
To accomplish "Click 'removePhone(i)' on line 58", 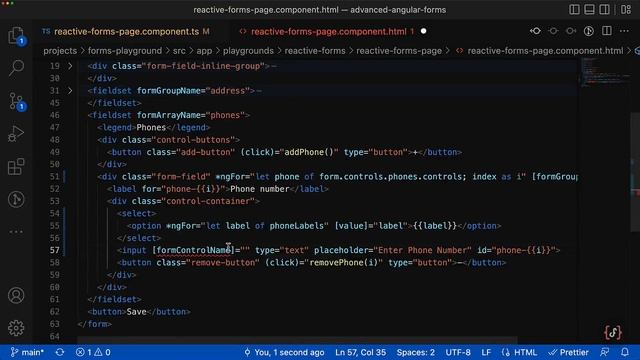I will pos(344,262).
